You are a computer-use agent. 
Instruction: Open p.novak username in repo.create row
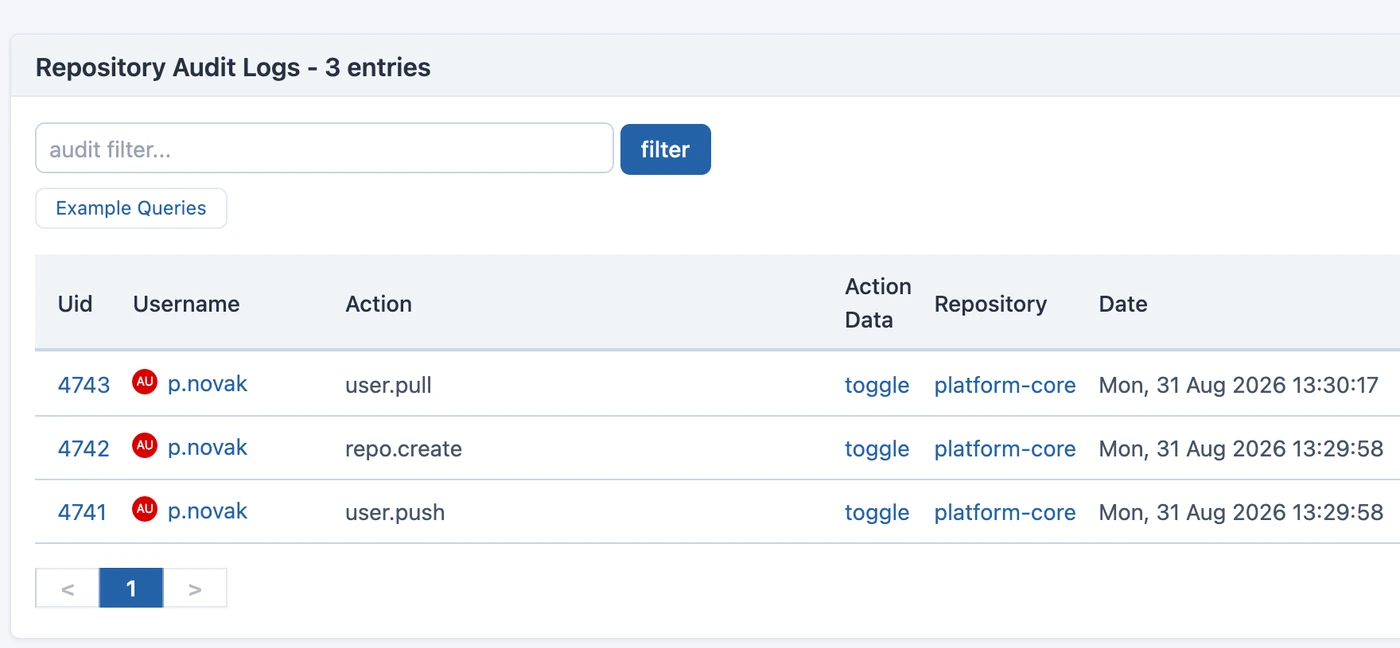click(x=207, y=447)
